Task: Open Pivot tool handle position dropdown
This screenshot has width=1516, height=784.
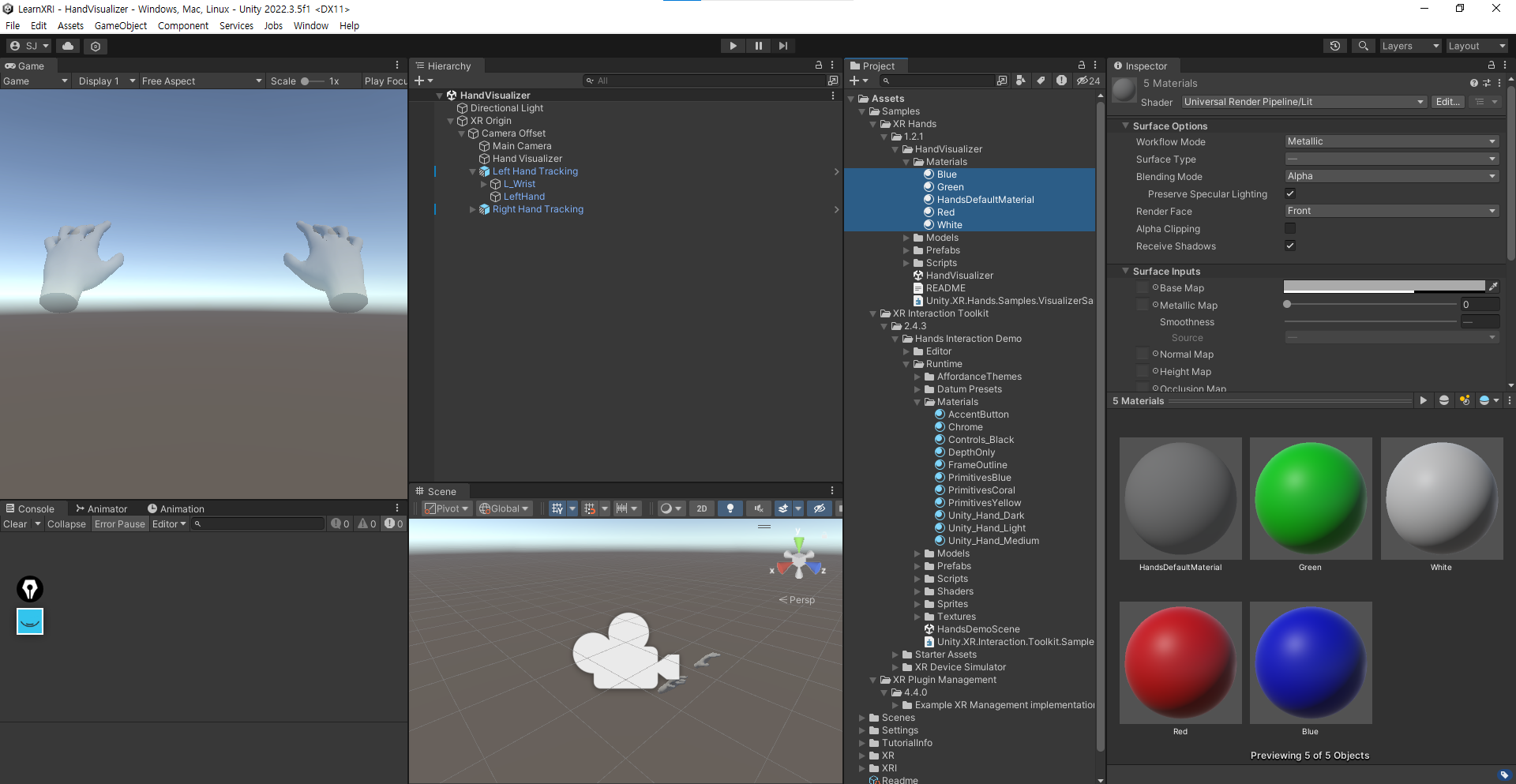Action: 447,508
